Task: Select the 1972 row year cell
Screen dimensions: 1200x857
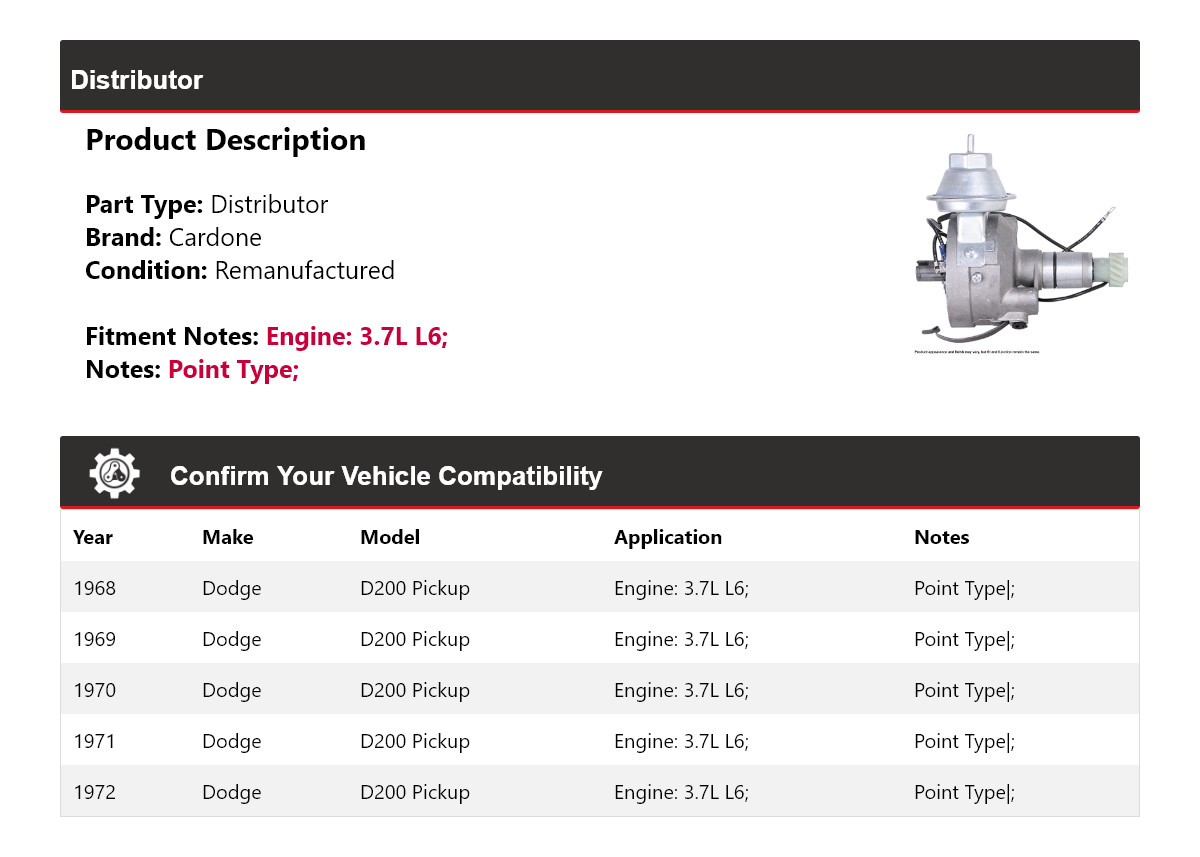Action: 94,792
